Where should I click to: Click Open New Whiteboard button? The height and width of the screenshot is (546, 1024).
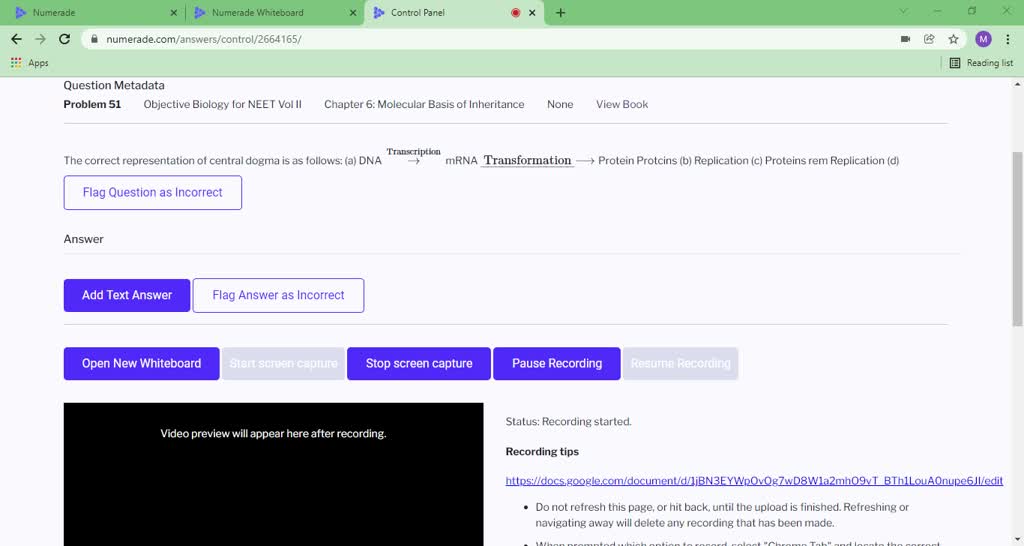click(141, 363)
